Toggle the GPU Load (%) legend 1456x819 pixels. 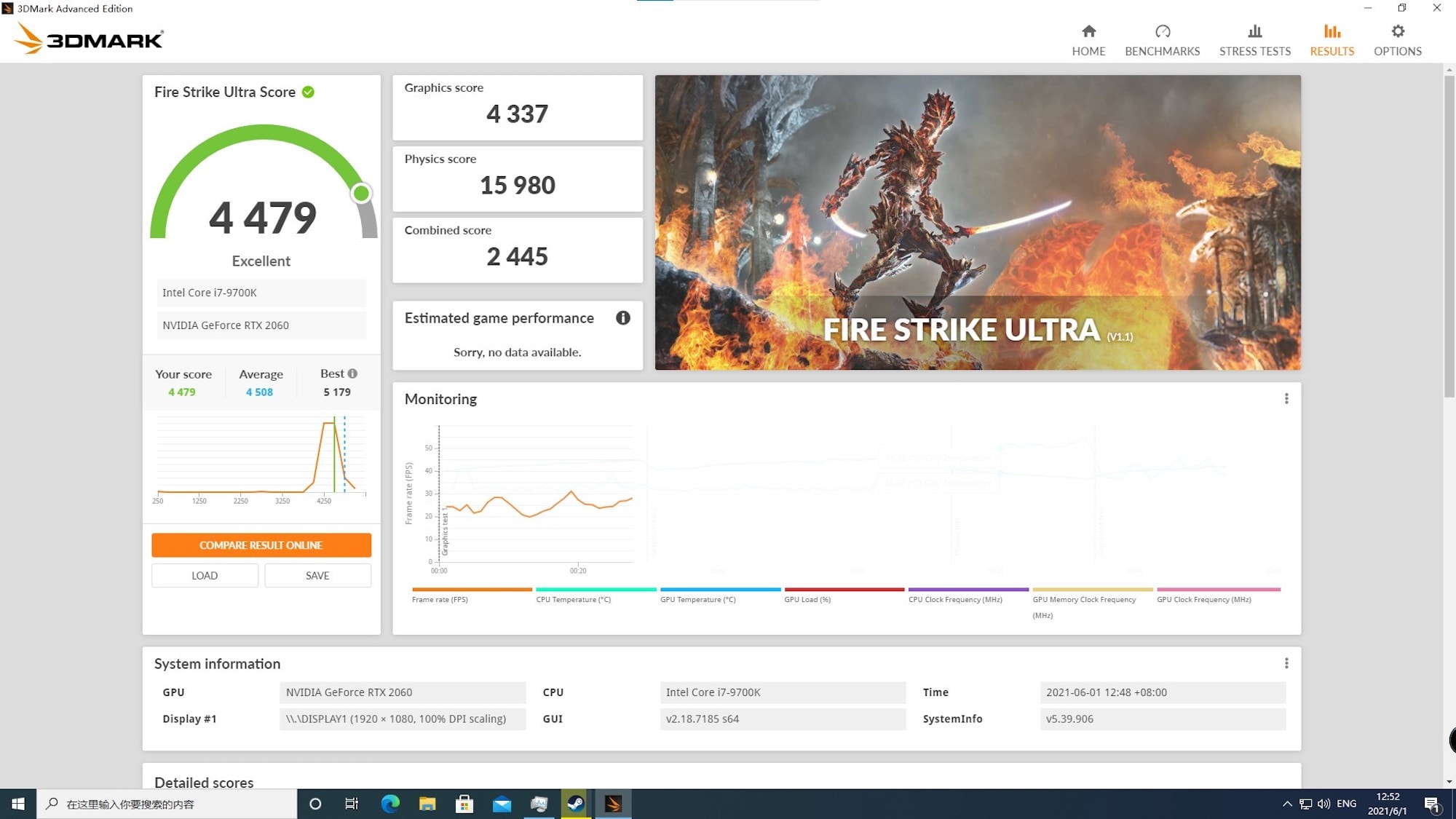click(844, 596)
